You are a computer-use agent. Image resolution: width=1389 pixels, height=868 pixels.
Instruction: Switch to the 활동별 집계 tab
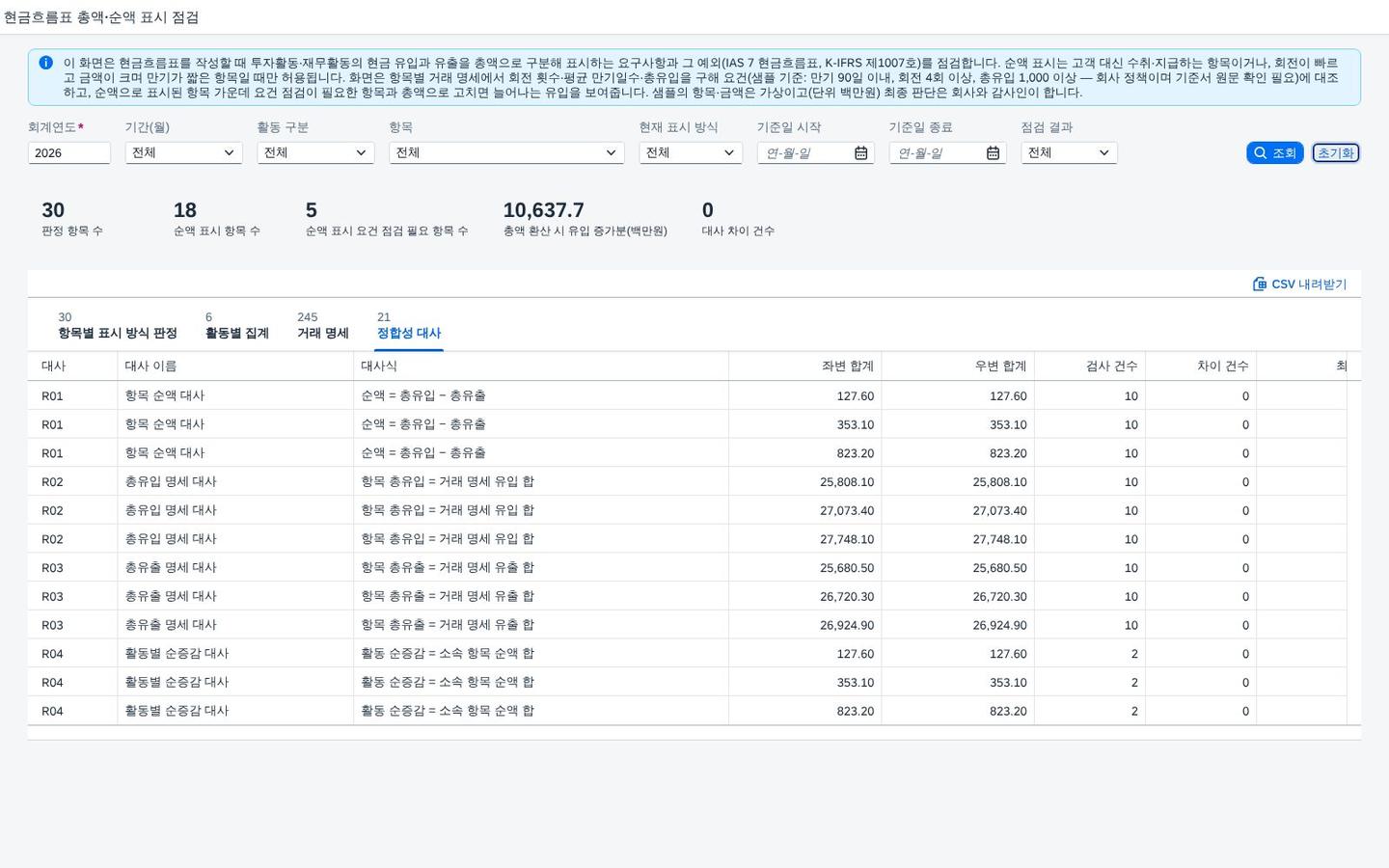click(237, 326)
